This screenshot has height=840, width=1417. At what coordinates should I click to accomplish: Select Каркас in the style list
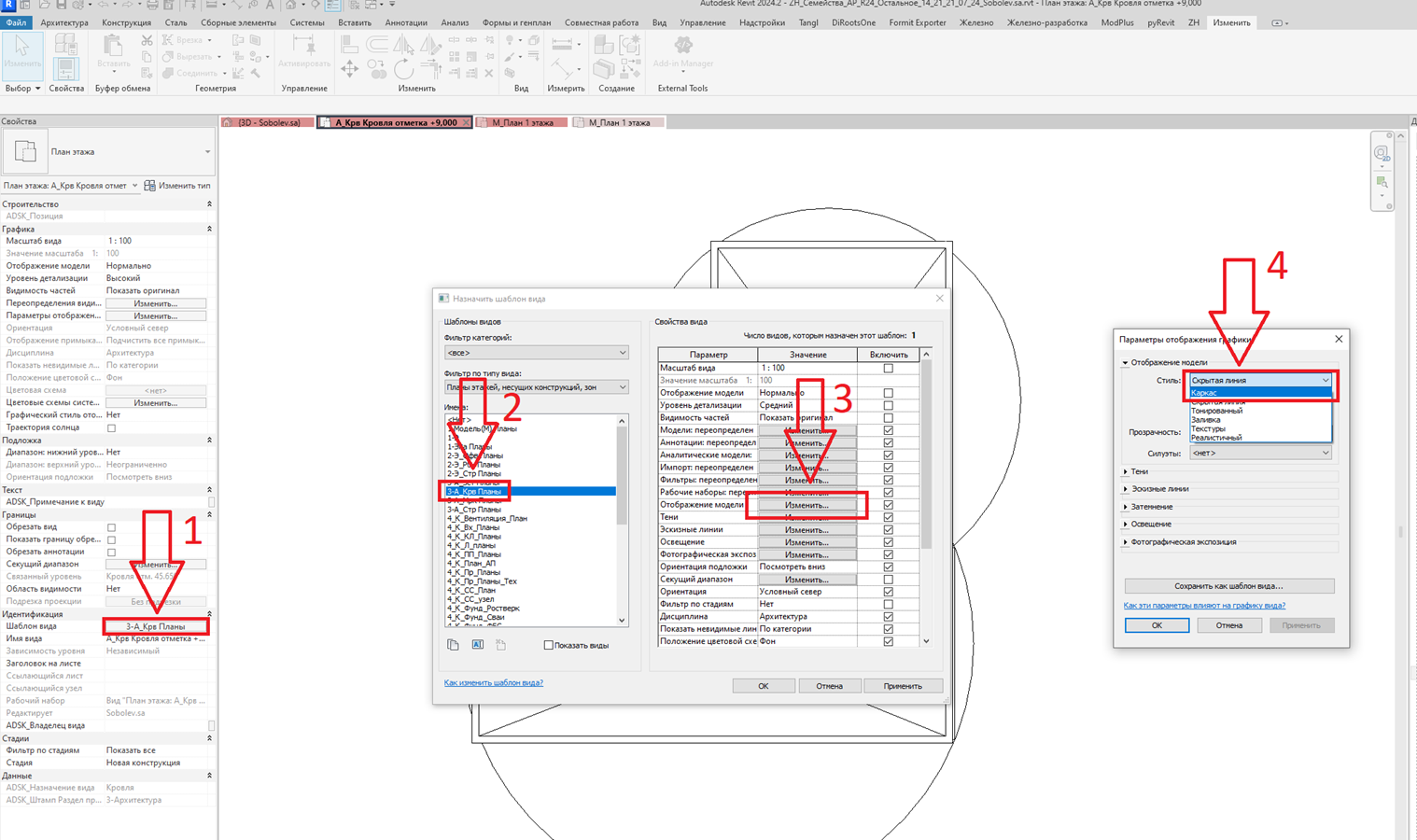[1260, 393]
